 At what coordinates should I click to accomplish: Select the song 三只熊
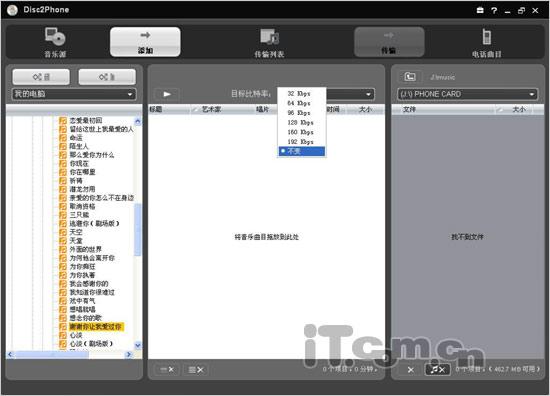(79, 215)
